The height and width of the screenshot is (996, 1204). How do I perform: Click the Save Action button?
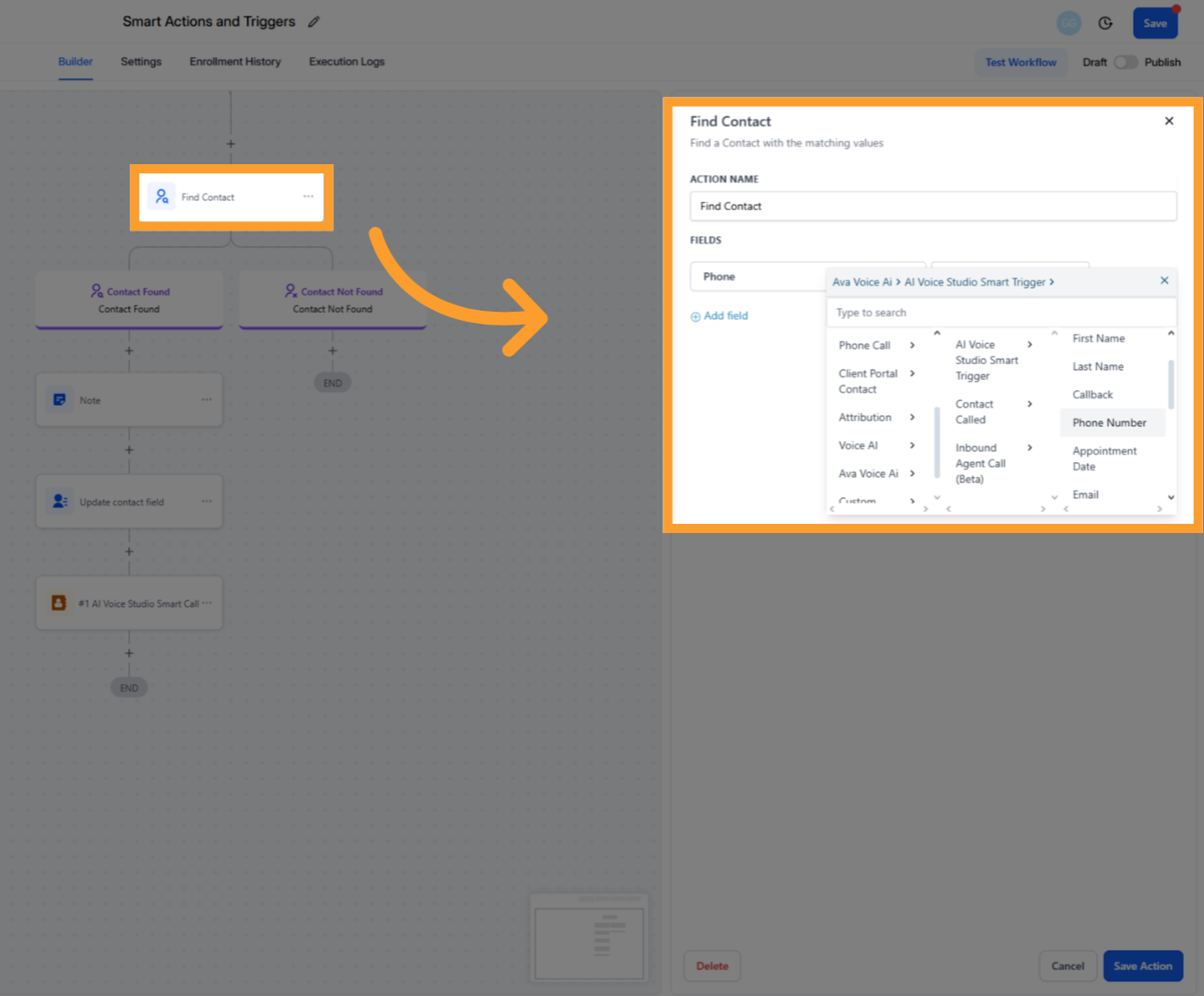[1142, 966]
